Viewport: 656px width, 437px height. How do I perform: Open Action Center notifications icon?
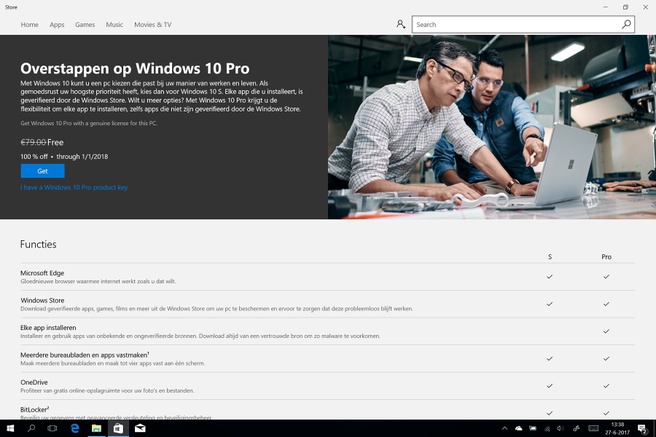[x=642, y=428]
